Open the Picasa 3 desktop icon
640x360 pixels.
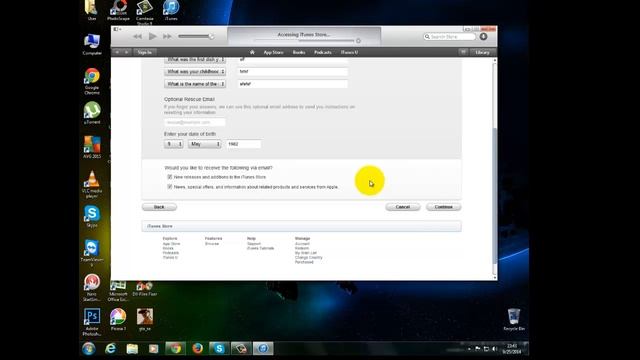pos(118,320)
